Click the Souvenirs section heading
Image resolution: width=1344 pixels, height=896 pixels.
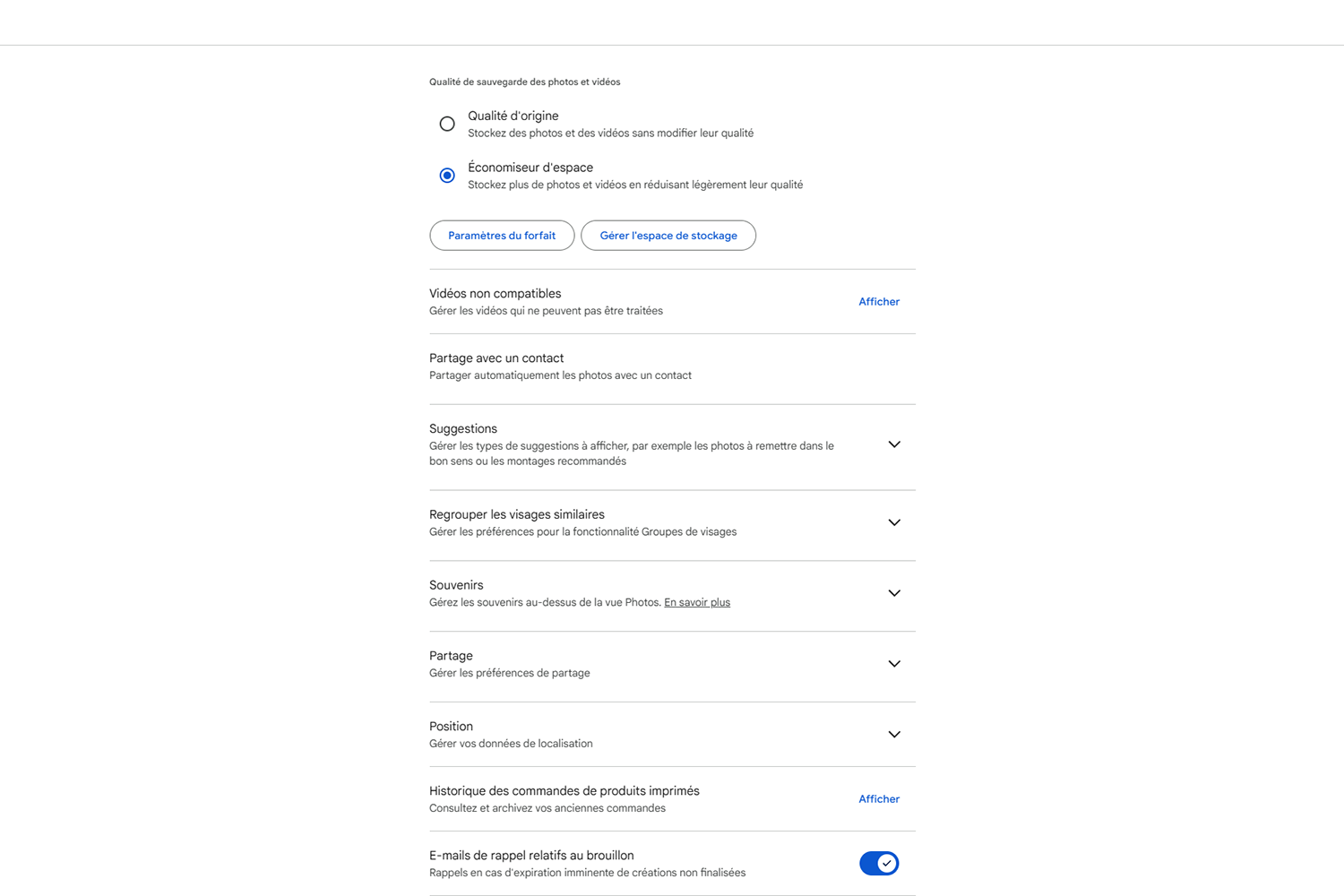tap(456, 585)
